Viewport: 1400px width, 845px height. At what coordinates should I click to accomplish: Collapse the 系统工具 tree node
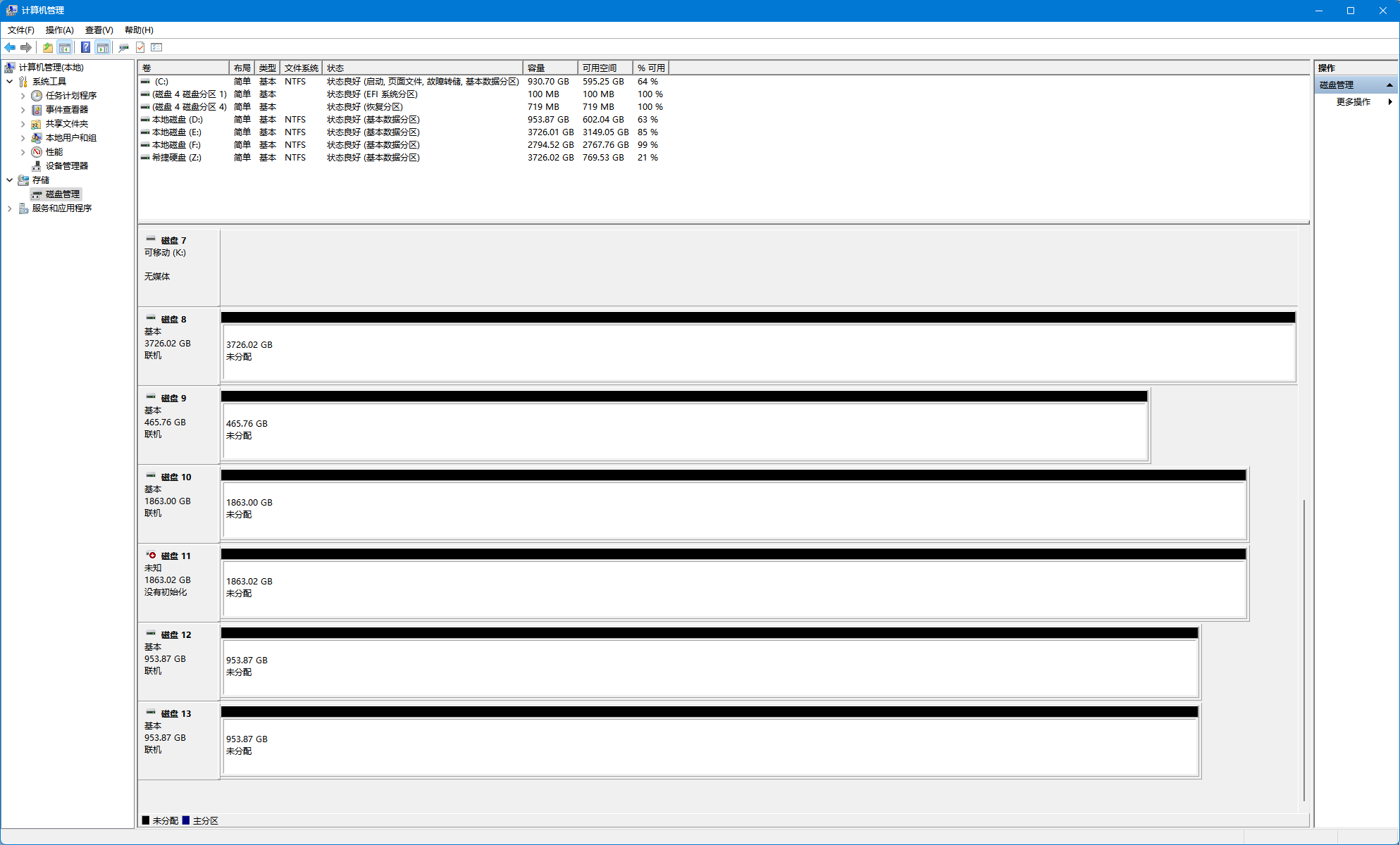tap(10, 82)
